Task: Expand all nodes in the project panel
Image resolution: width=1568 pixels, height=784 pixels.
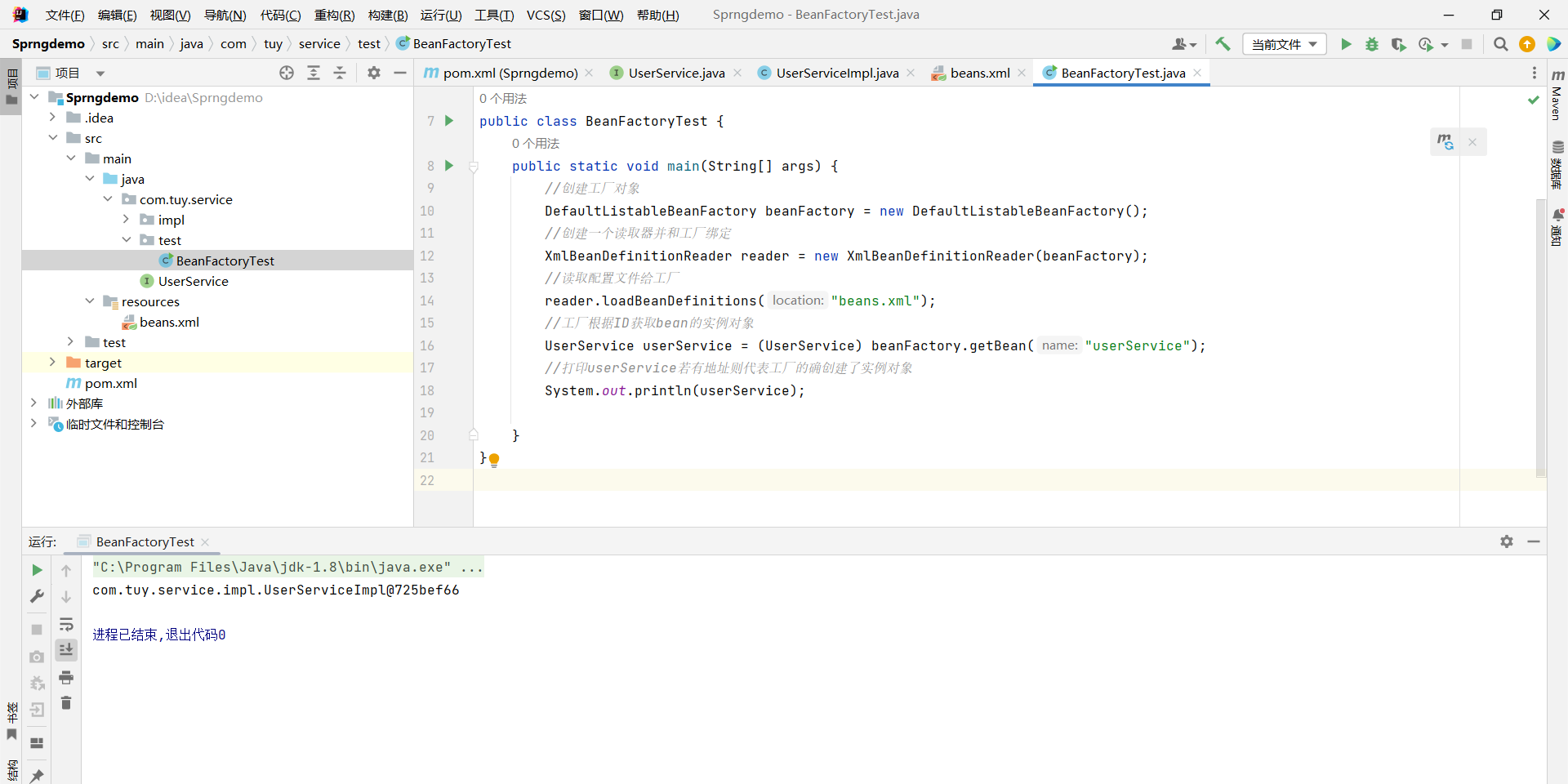Action: click(314, 73)
